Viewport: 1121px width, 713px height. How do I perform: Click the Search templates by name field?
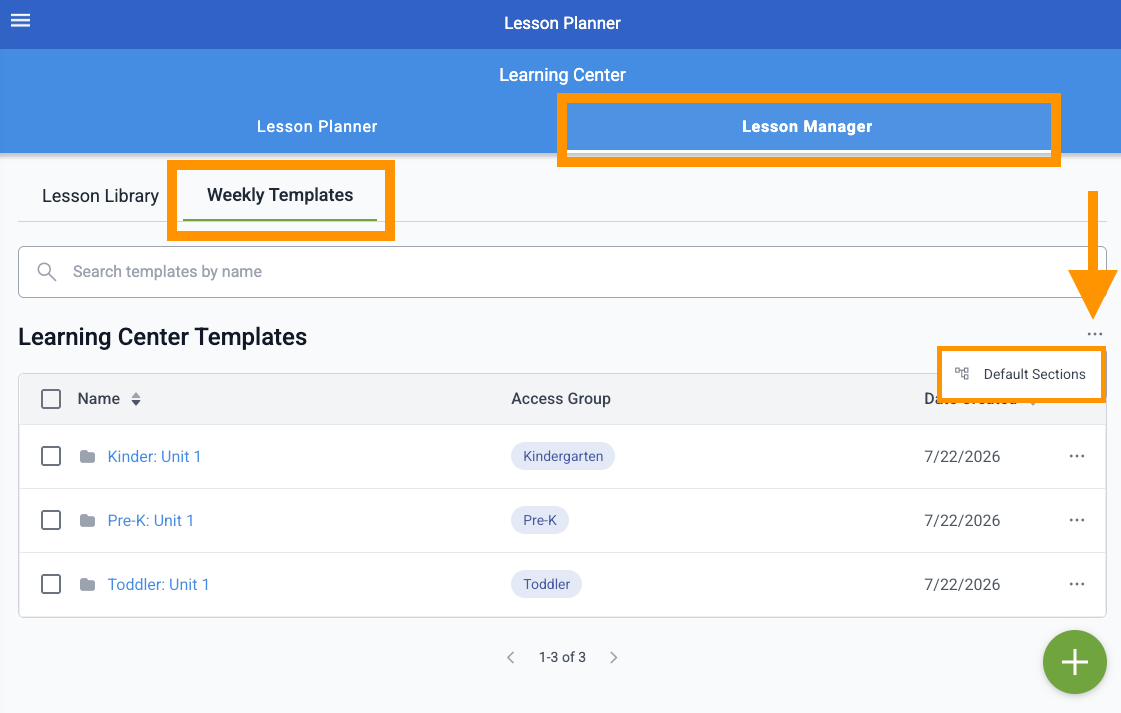[562, 272]
